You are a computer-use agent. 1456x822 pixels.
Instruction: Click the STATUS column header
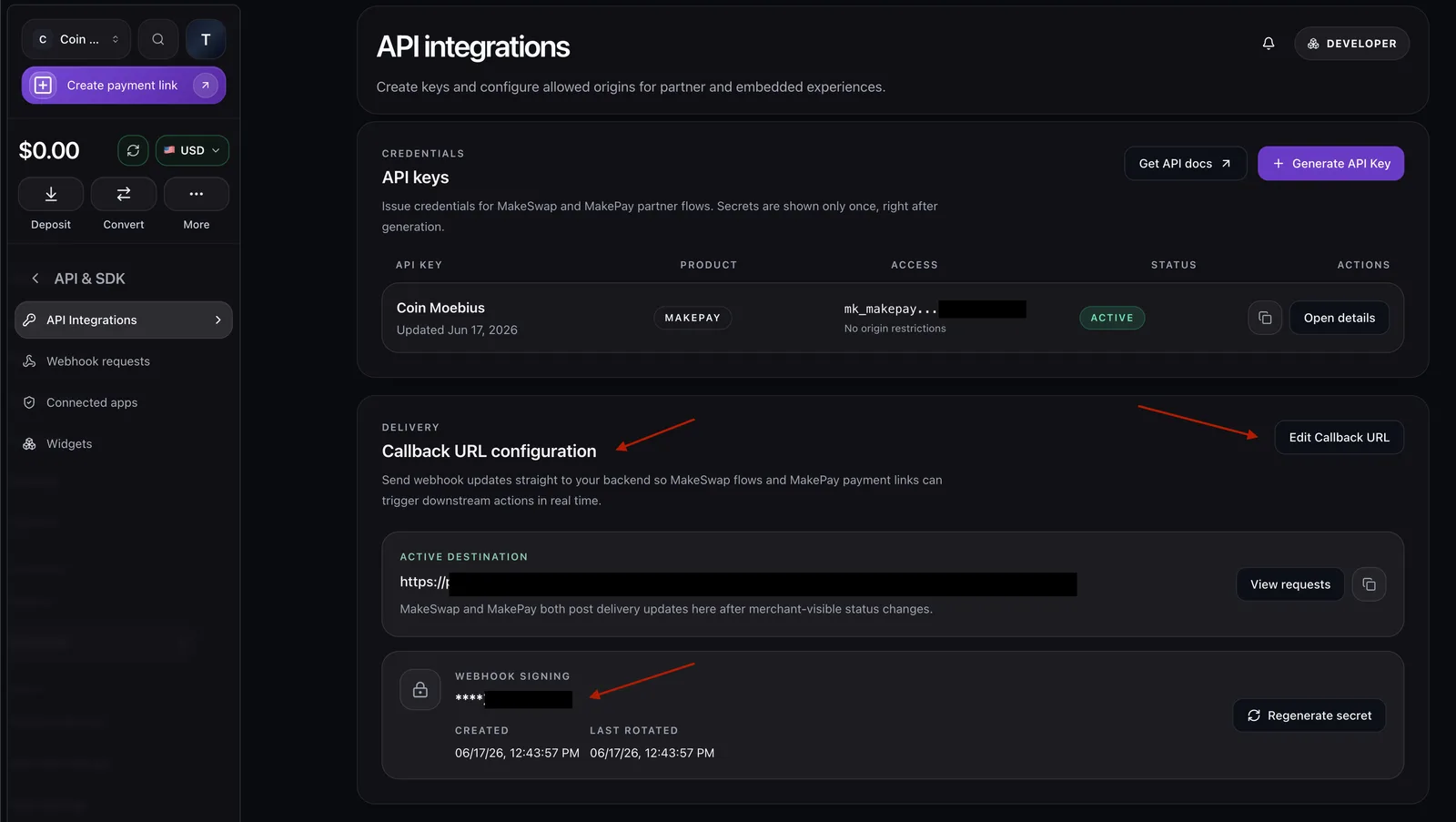pyautogui.click(x=1174, y=265)
